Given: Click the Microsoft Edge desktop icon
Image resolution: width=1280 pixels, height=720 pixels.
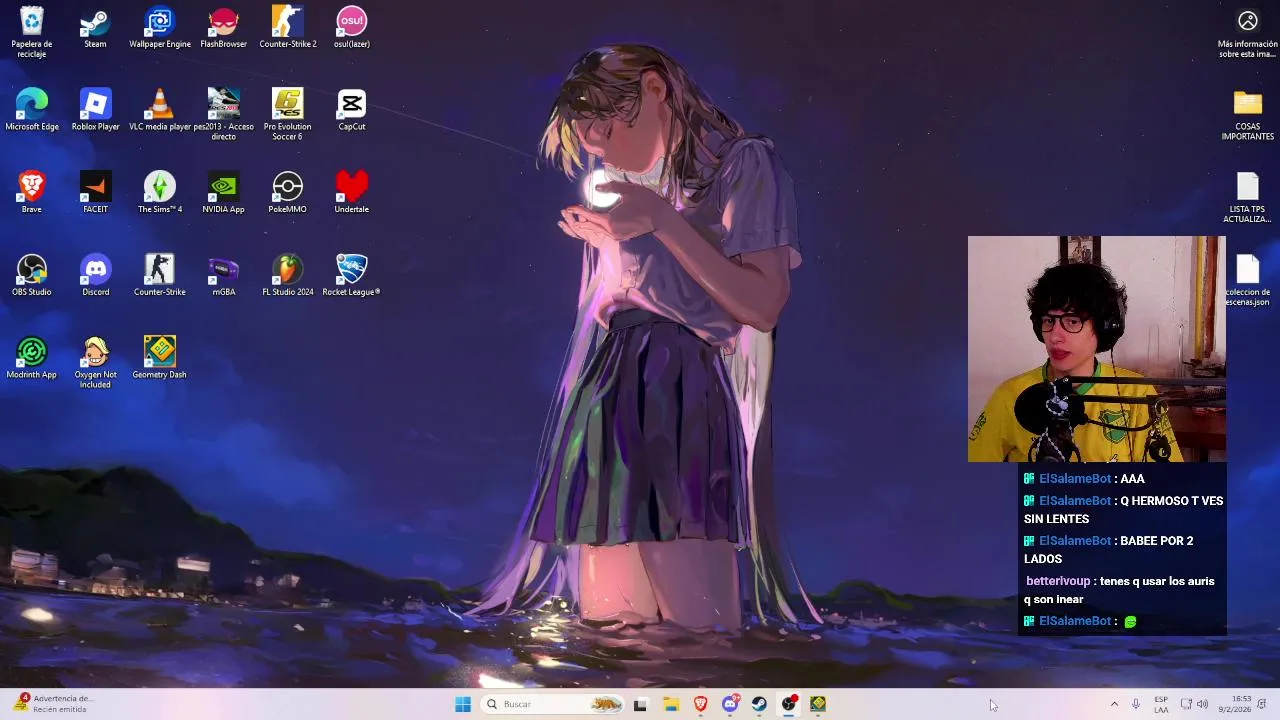Looking at the screenshot, I should click(32, 110).
